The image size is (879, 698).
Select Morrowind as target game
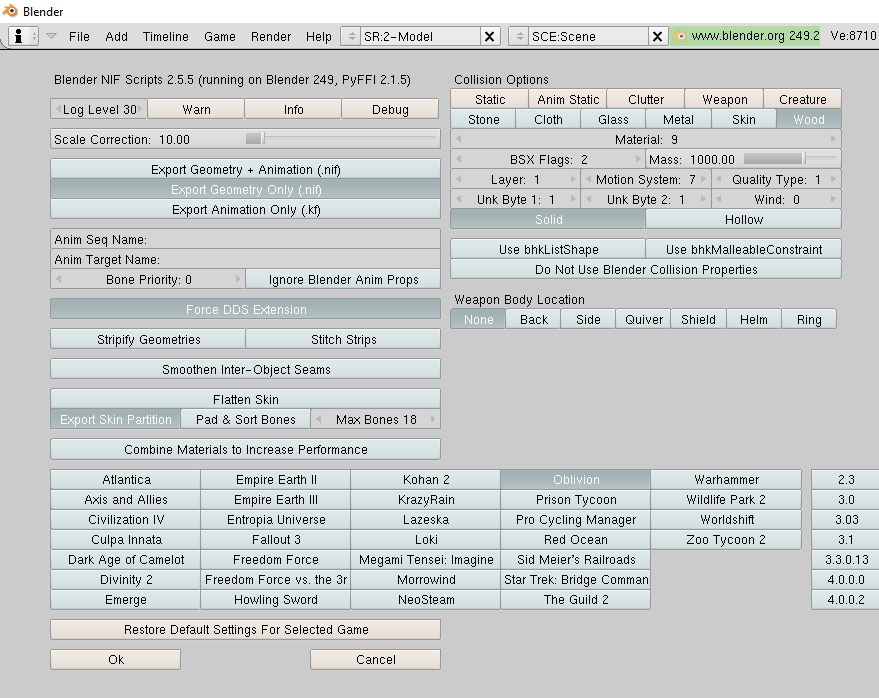click(426, 579)
